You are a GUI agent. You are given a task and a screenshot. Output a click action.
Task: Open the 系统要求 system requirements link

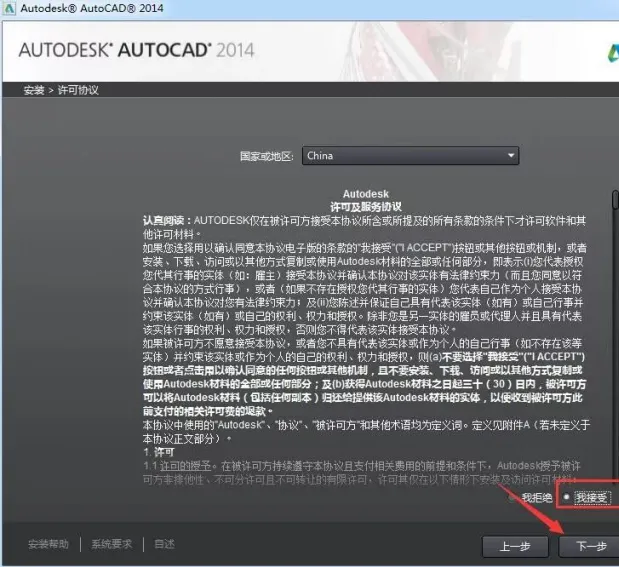(x=112, y=544)
